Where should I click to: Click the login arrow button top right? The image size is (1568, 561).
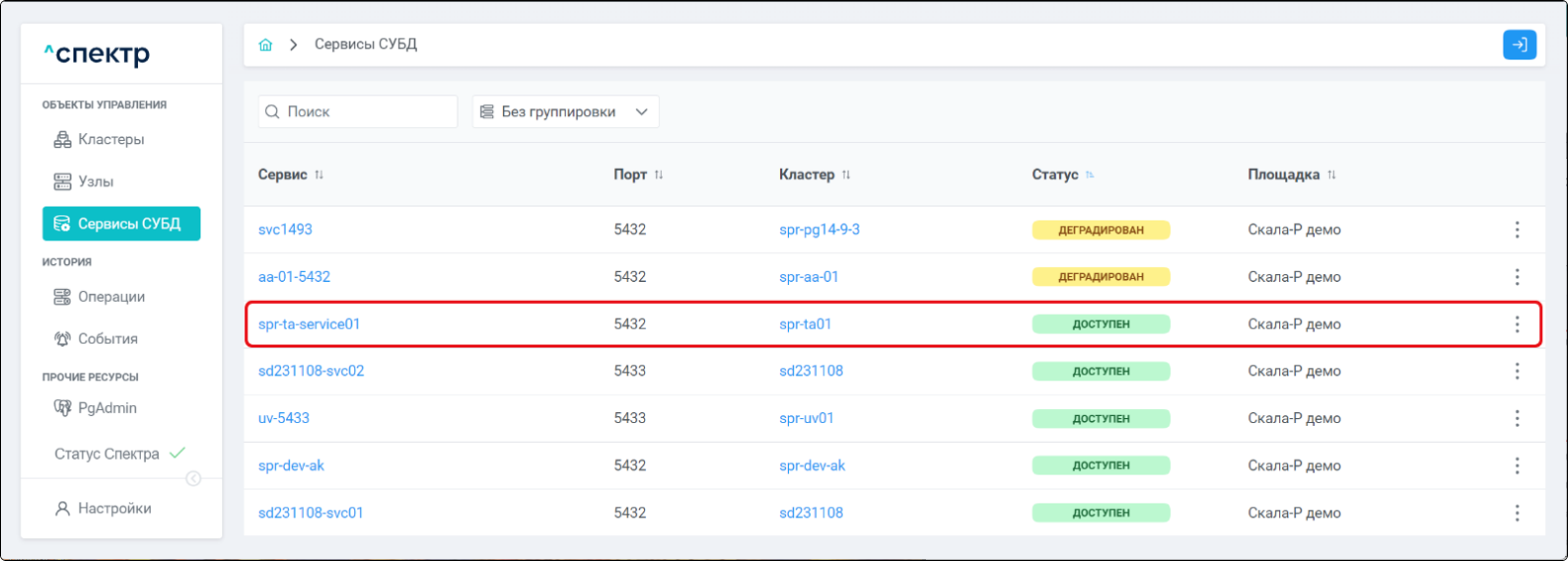coord(1518,45)
